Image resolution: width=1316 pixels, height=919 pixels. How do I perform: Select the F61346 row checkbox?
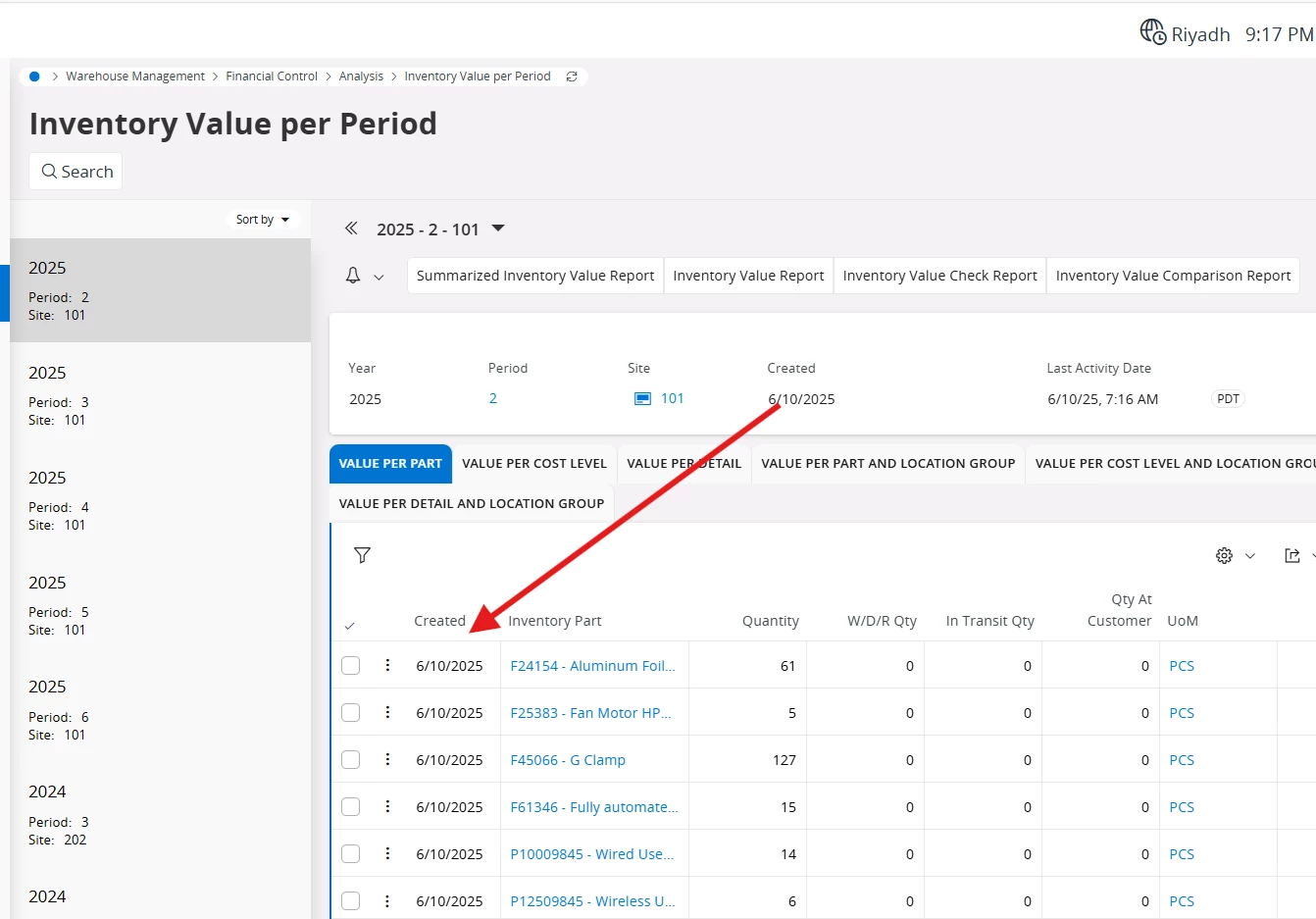(350, 807)
